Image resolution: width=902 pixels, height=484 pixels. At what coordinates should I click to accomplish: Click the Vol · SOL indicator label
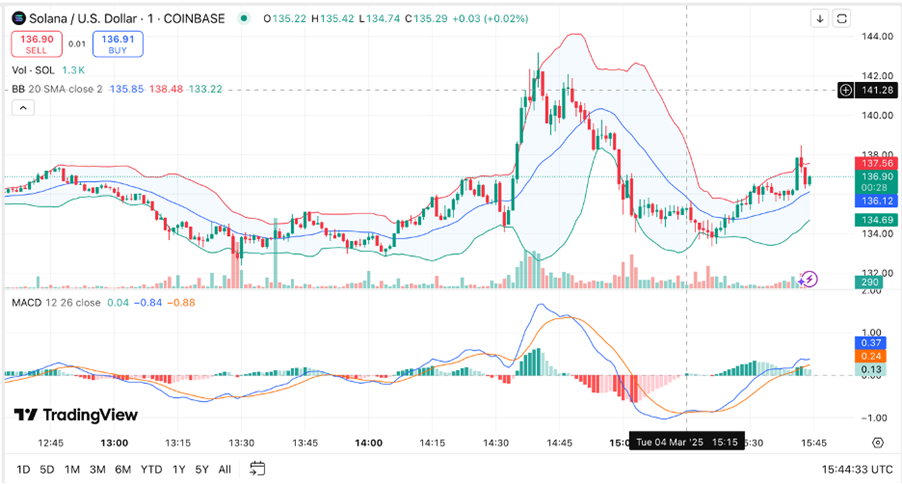click(35, 70)
